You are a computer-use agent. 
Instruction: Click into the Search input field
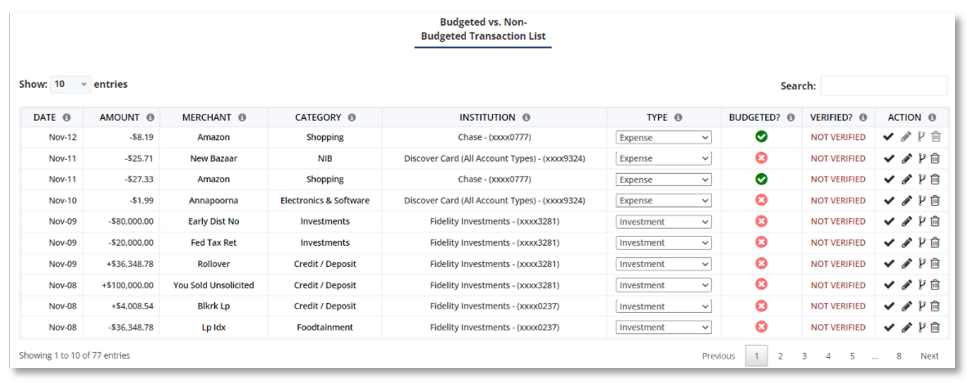884,86
